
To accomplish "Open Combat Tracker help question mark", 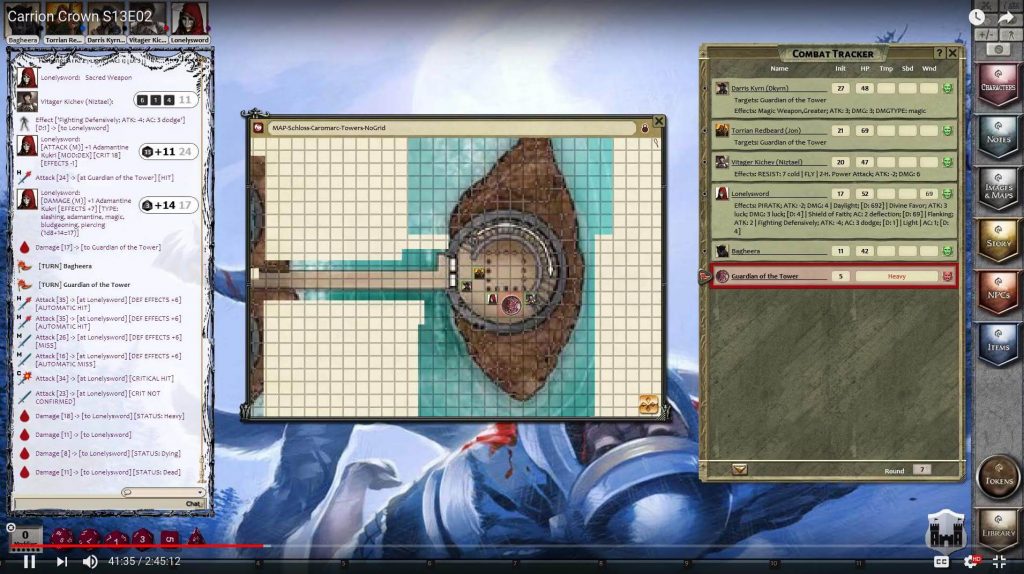I will pos(939,54).
